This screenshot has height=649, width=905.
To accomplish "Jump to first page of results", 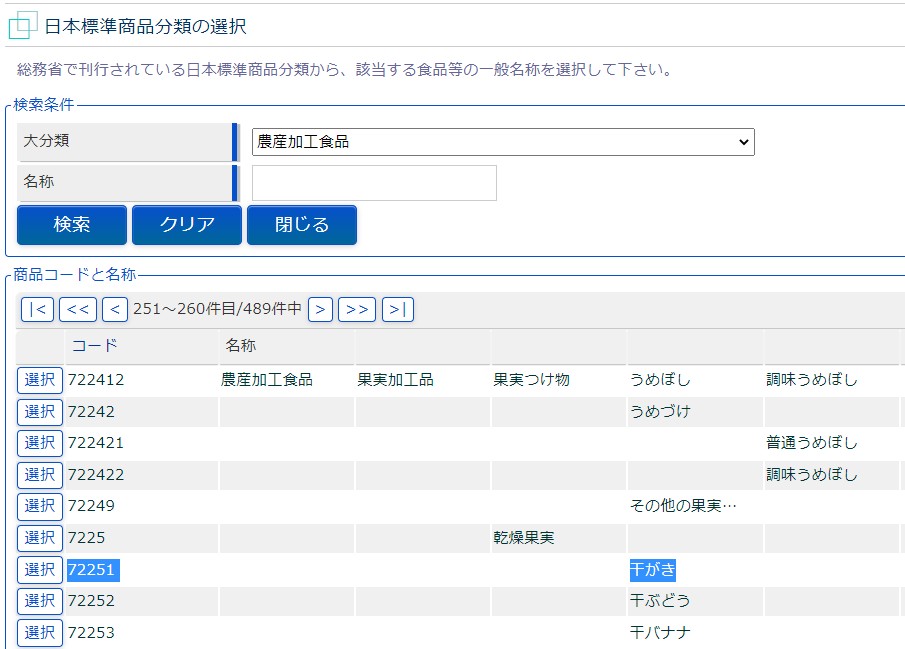I will [x=37, y=310].
